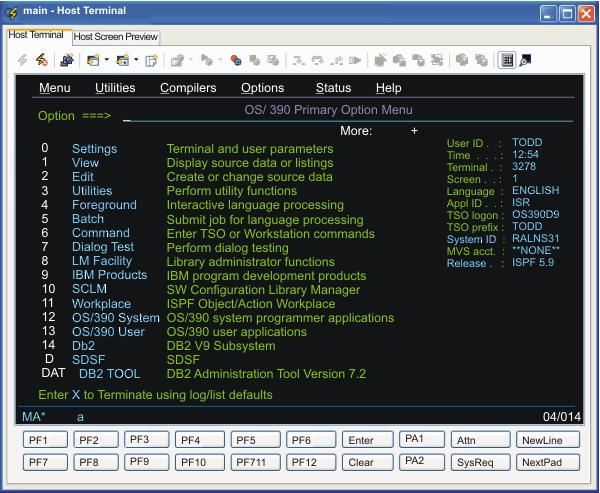Click the red and blue record icon

236,60
